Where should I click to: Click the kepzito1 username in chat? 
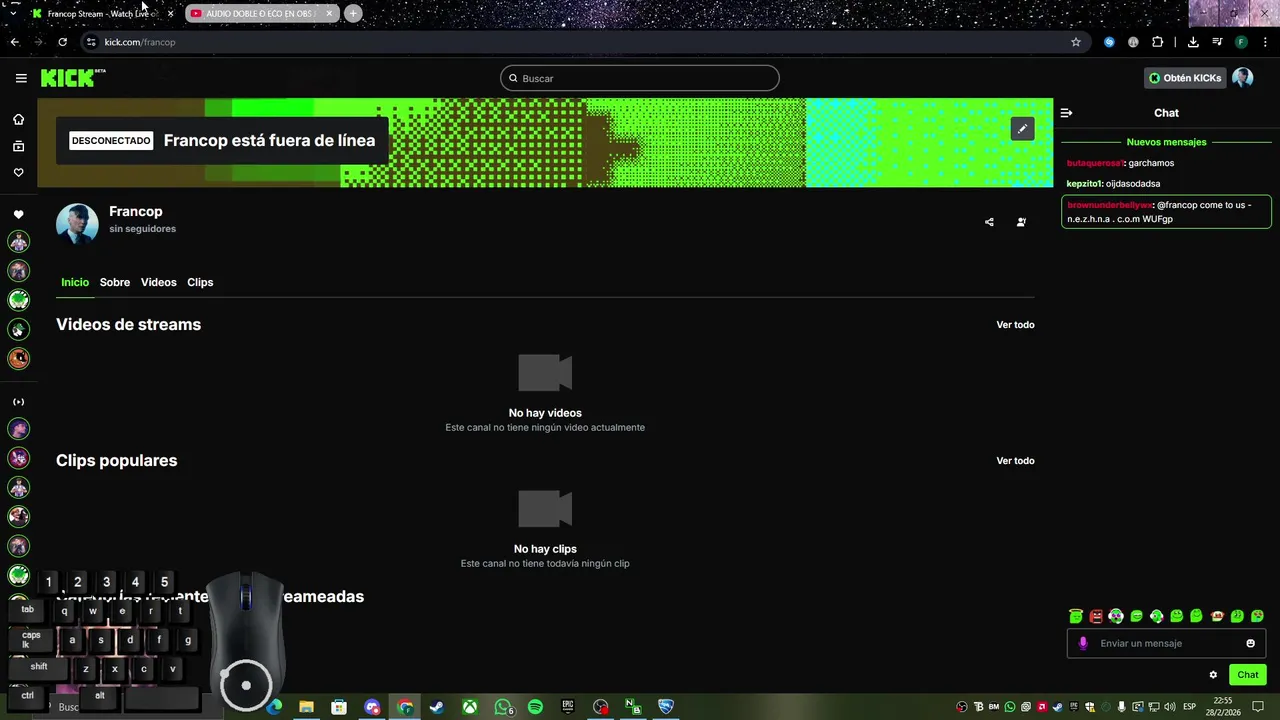coord(1084,184)
